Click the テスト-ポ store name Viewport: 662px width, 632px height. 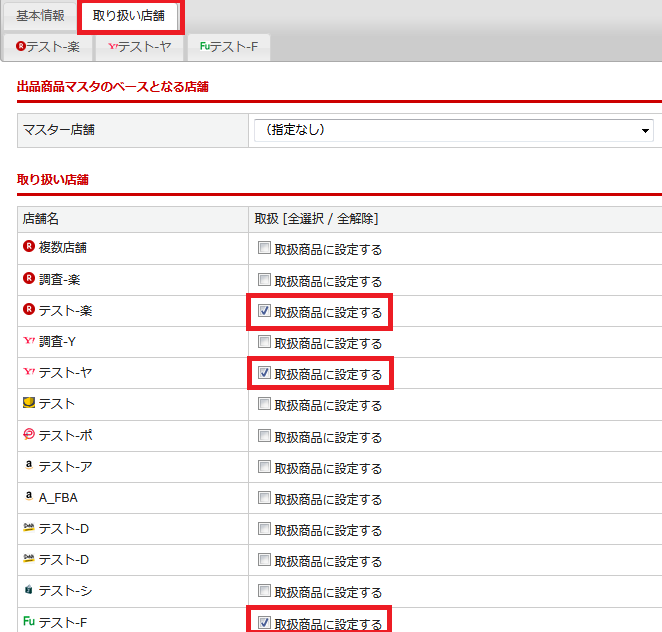[x=65, y=435]
